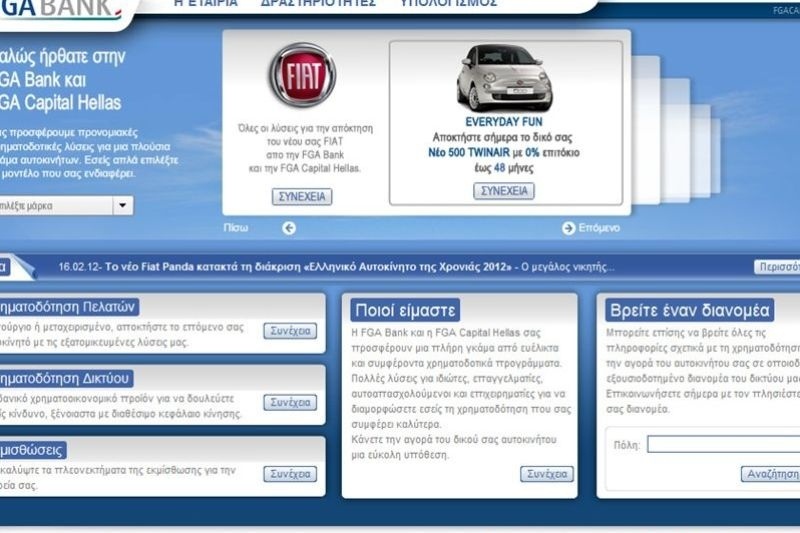Click the Fiat 500 car image
Screen dimensions: 800x533
504,78
